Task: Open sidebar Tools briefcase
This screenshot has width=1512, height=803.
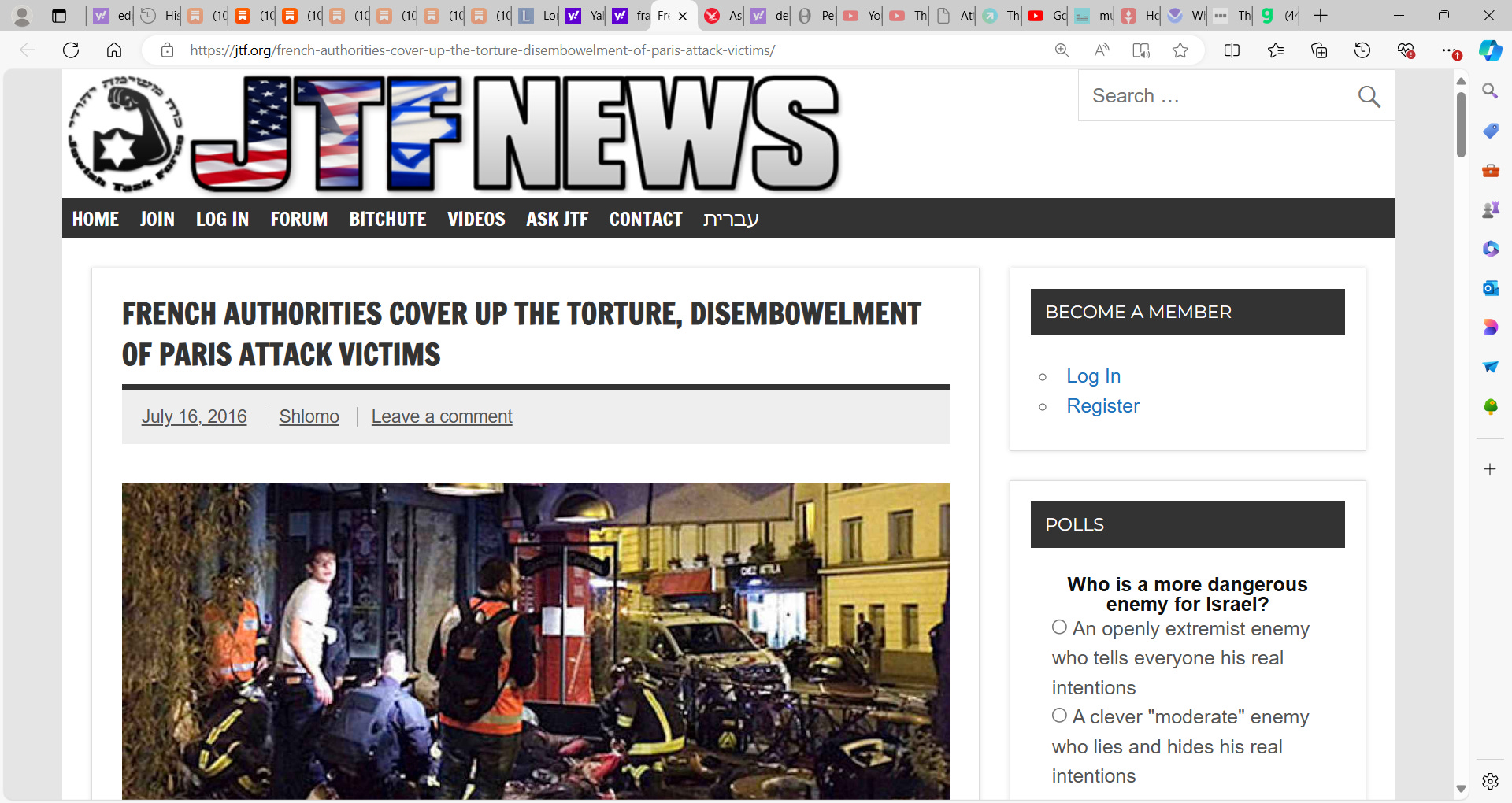Action: point(1490,170)
